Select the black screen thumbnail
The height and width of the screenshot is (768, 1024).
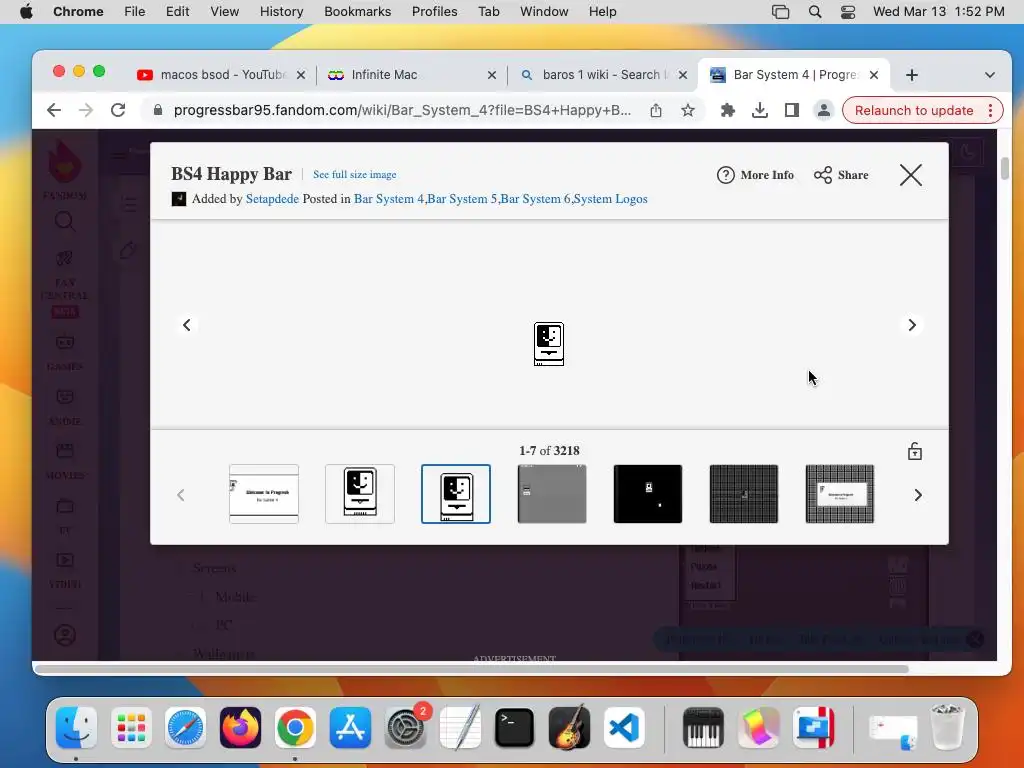pyautogui.click(x=648, y=494)
